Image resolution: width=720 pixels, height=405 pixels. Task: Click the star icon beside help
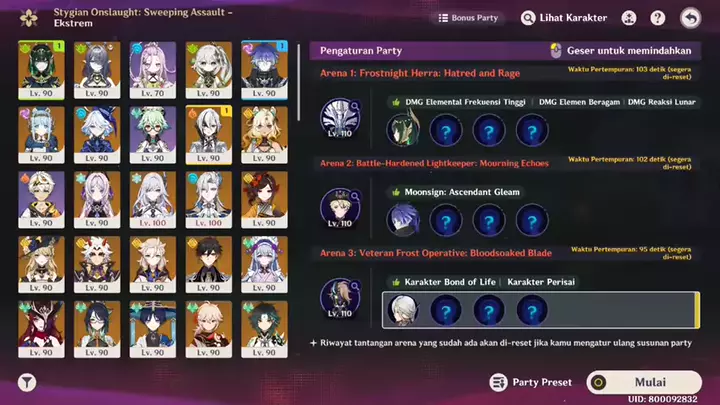pos(629,18)
